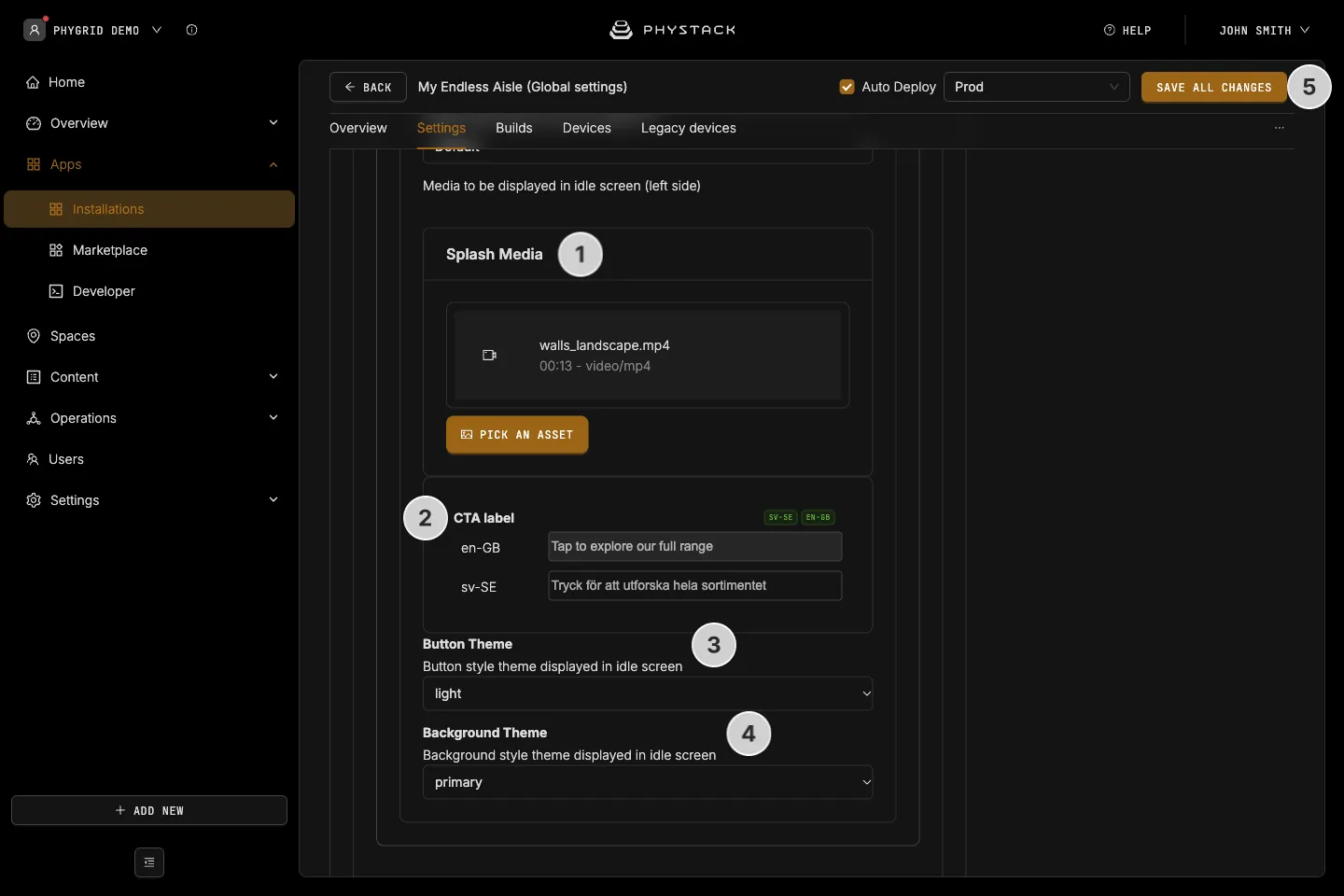This screenshot has height=896, width=1344.
Task: Open the Button Theme dropdown showing light
Action: pos(648,693)
